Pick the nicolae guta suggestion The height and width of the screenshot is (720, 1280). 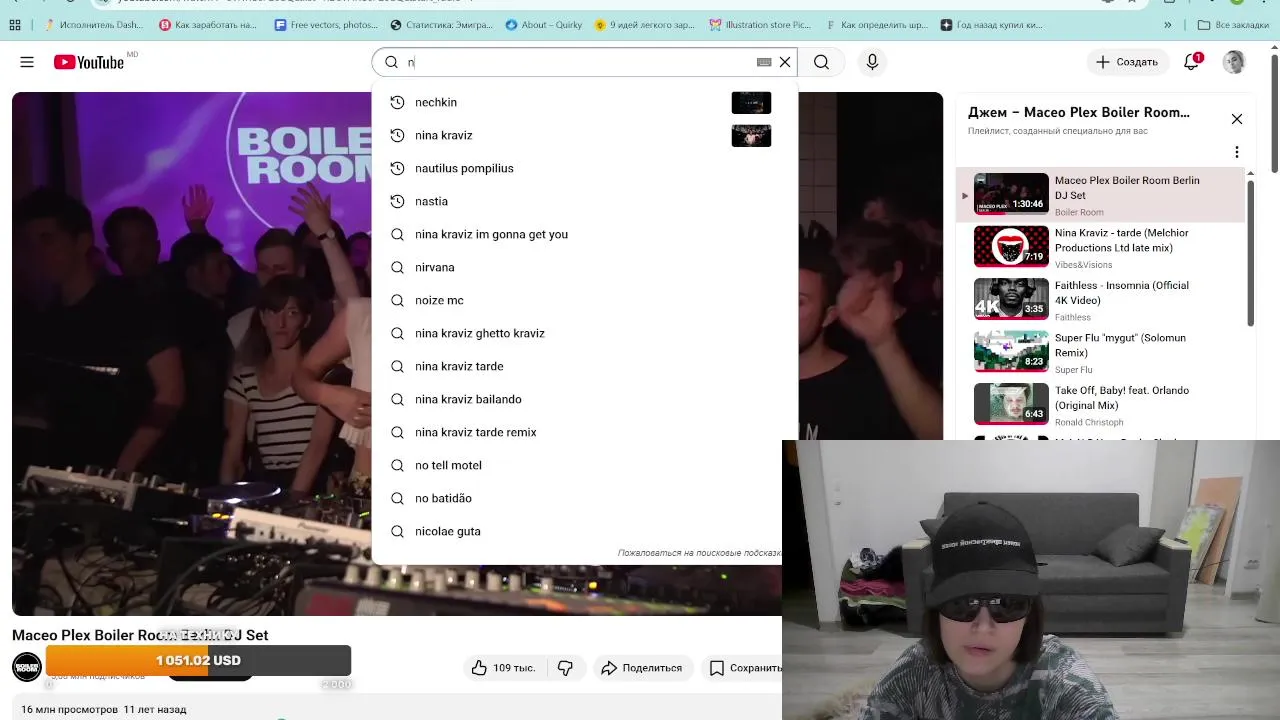(577, 531)
